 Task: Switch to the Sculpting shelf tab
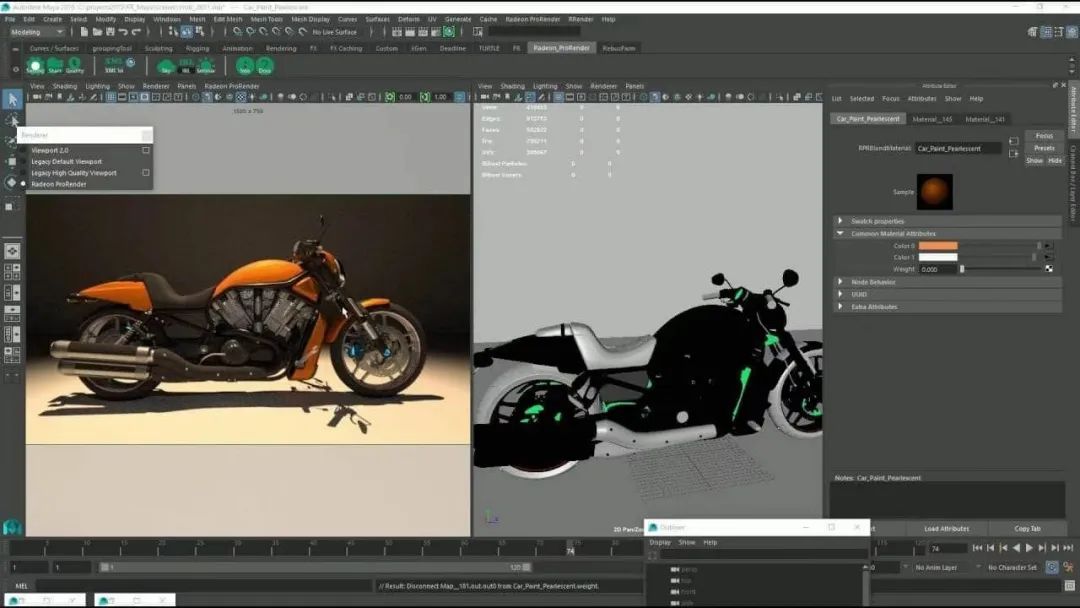tap(158, 48)
